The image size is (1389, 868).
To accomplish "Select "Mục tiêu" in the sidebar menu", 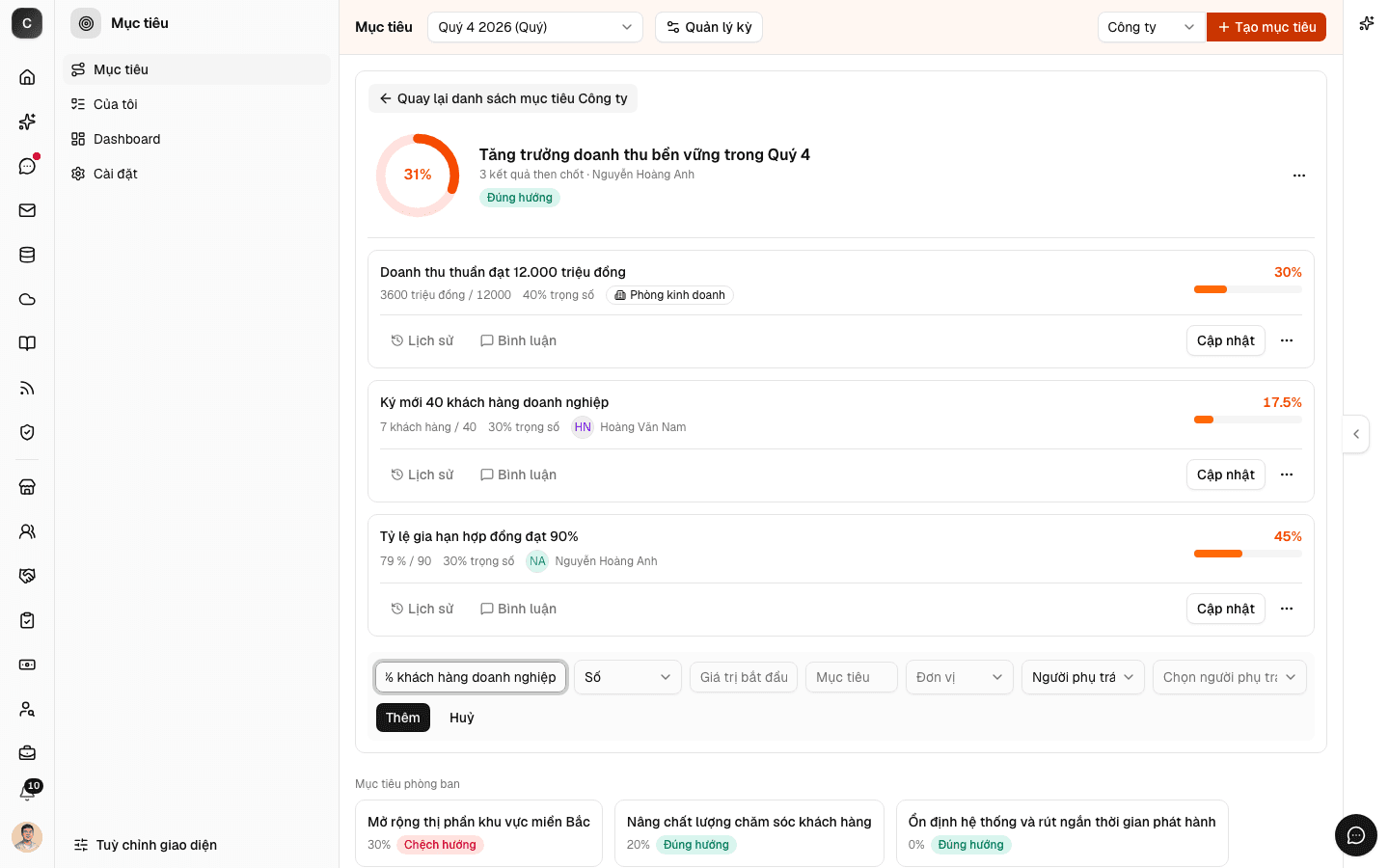I will point(197,69).
